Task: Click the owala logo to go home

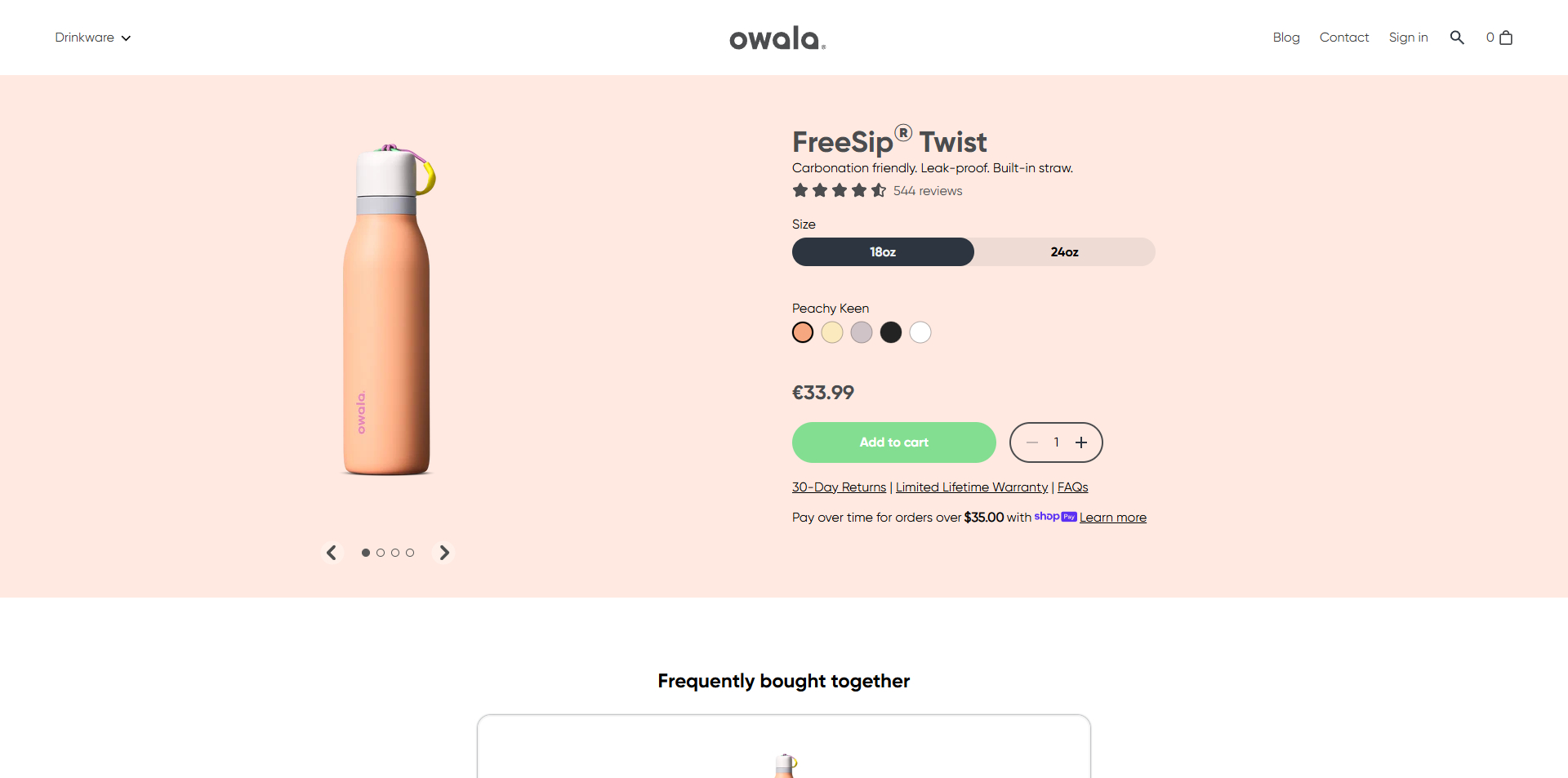Action: [x=776, y=38]
